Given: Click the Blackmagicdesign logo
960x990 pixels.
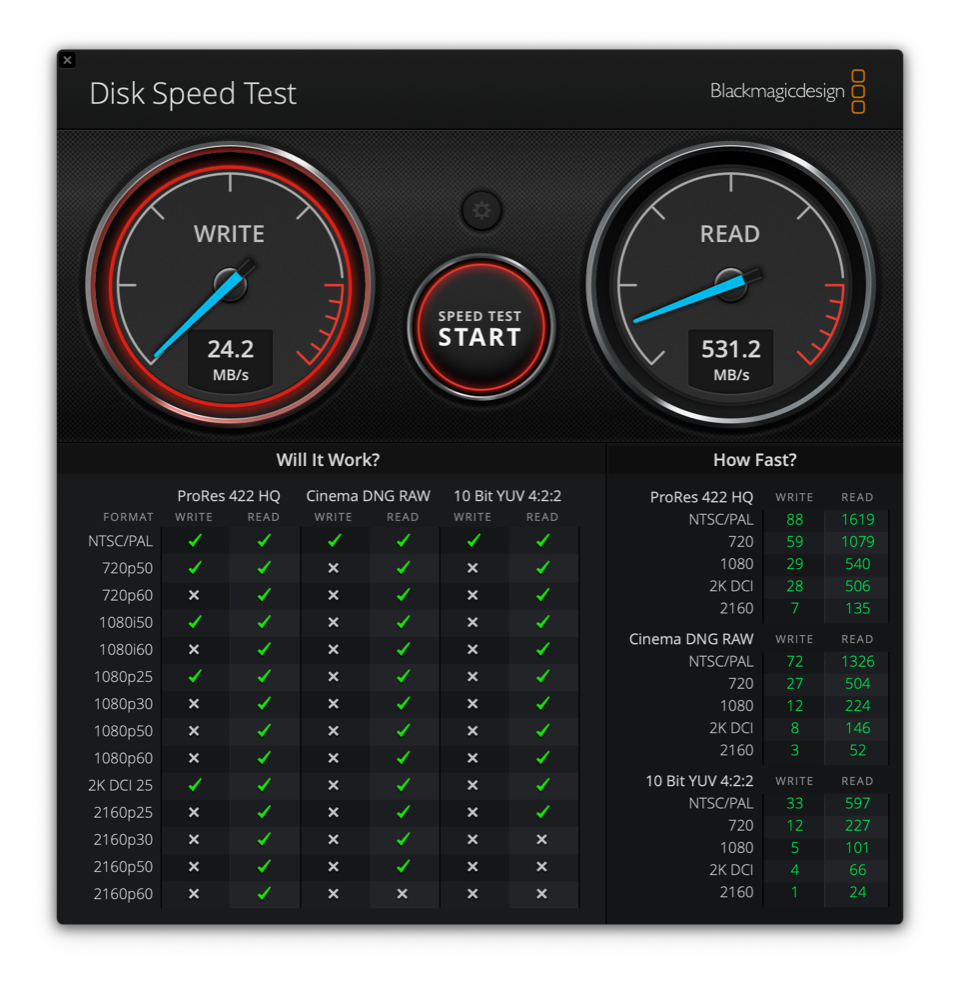Looking at the screenshot, I should 788,92.
